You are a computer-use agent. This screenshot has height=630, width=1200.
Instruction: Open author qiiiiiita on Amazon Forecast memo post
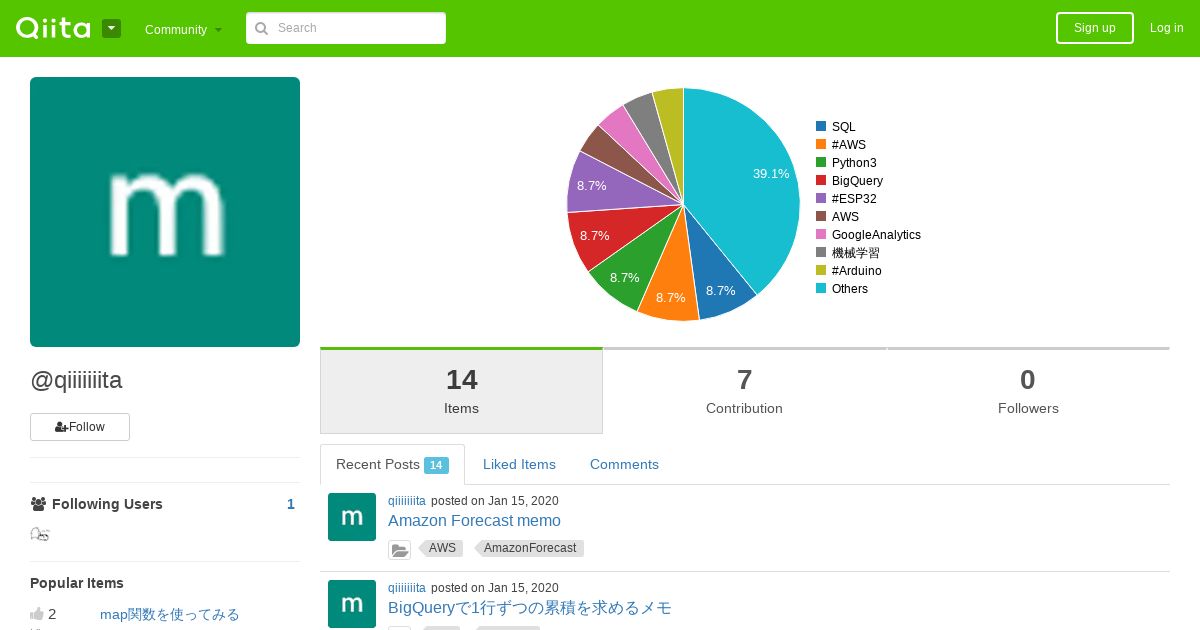tap(407, 501)
